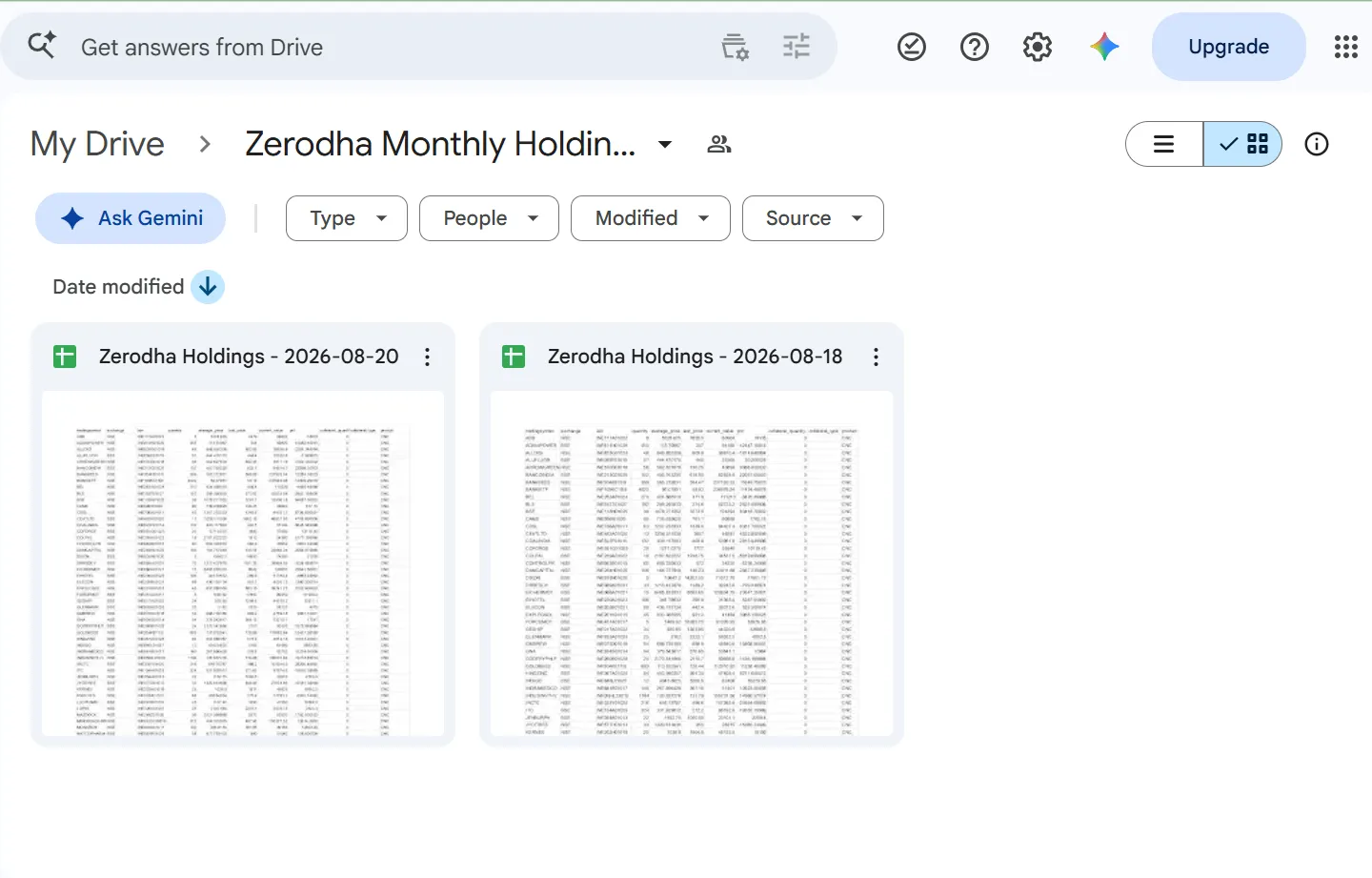This screenshot has height=878, width=1372.
Task: Click the Date modified sort label
Action: 118,286
